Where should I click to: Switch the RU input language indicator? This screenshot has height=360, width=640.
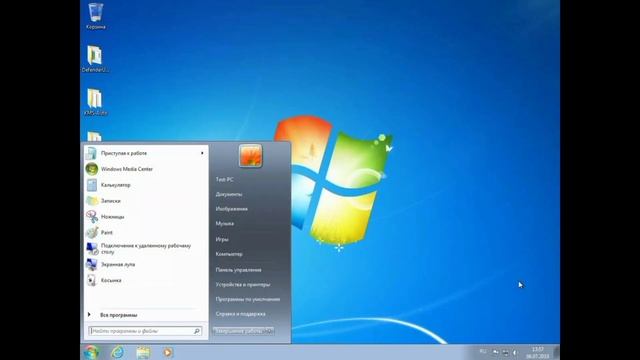483,352
